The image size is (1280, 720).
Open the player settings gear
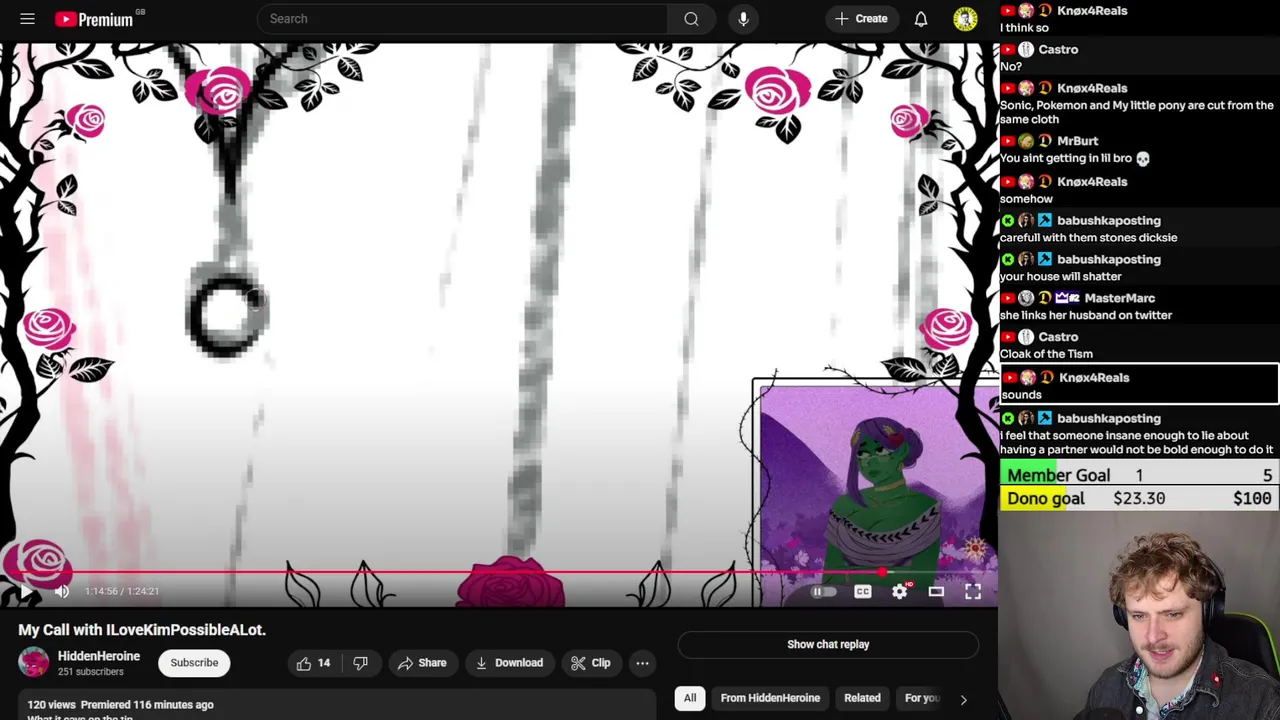coord(900,591)
